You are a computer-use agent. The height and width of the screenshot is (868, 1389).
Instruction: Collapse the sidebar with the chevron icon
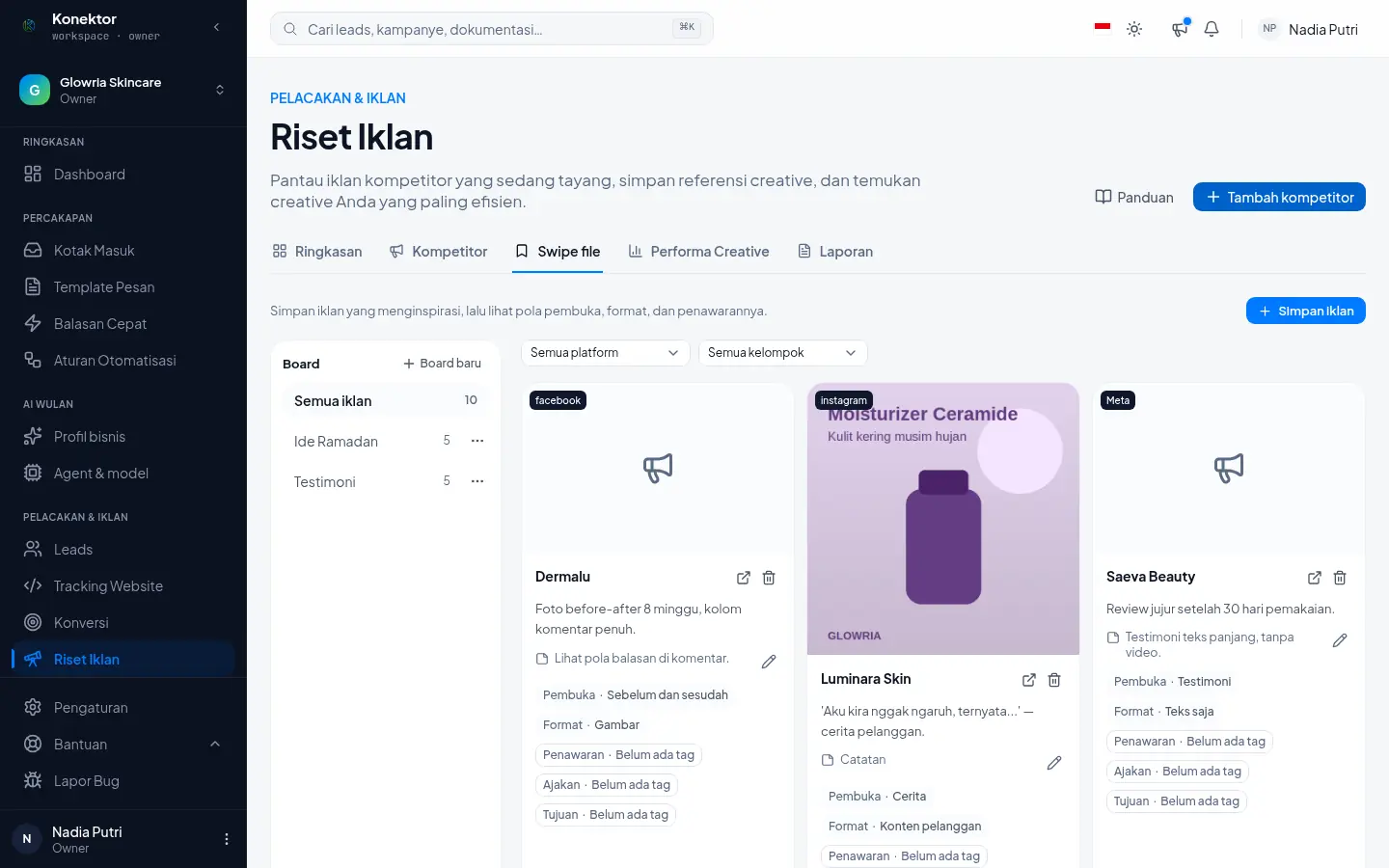[x=216, y=27]
